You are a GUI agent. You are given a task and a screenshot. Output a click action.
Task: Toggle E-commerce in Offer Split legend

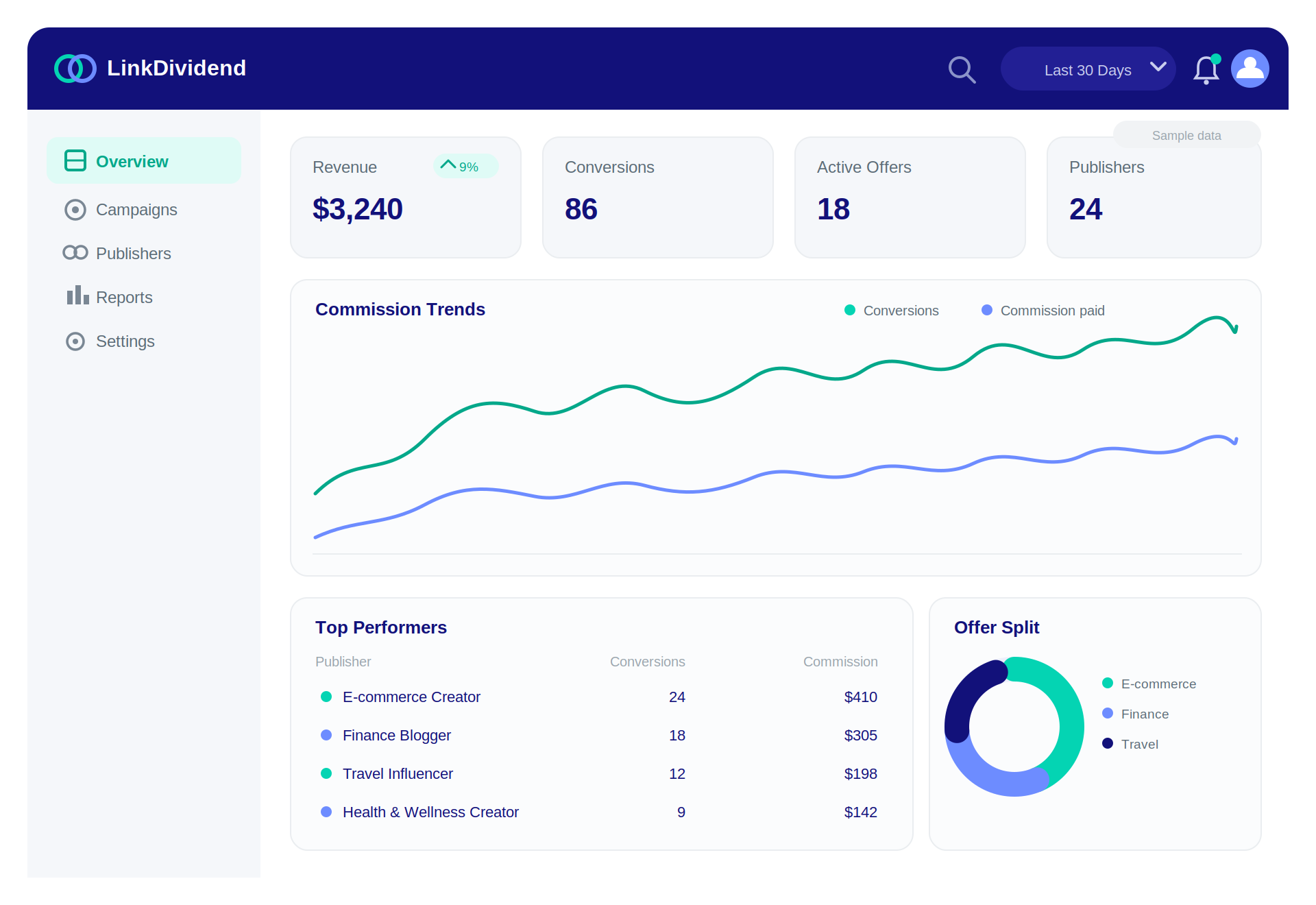click(1149, 684)
